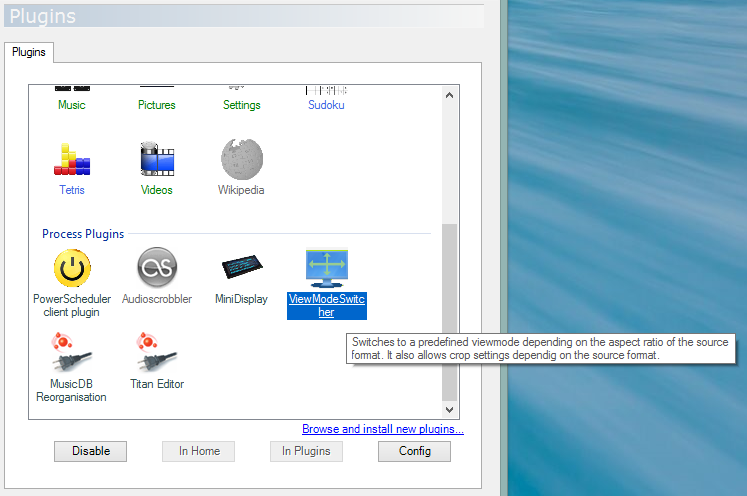Click the Settings plugin label
Screen dimensions: 747x496
242,105
